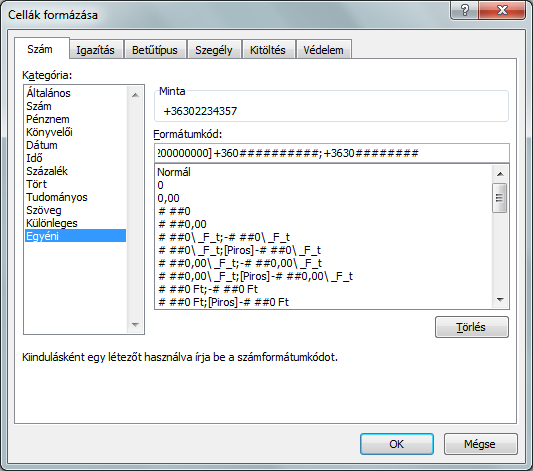Switch to the Igazítás tab
This screenshot has width=533, height=471.
click(96, 50)
